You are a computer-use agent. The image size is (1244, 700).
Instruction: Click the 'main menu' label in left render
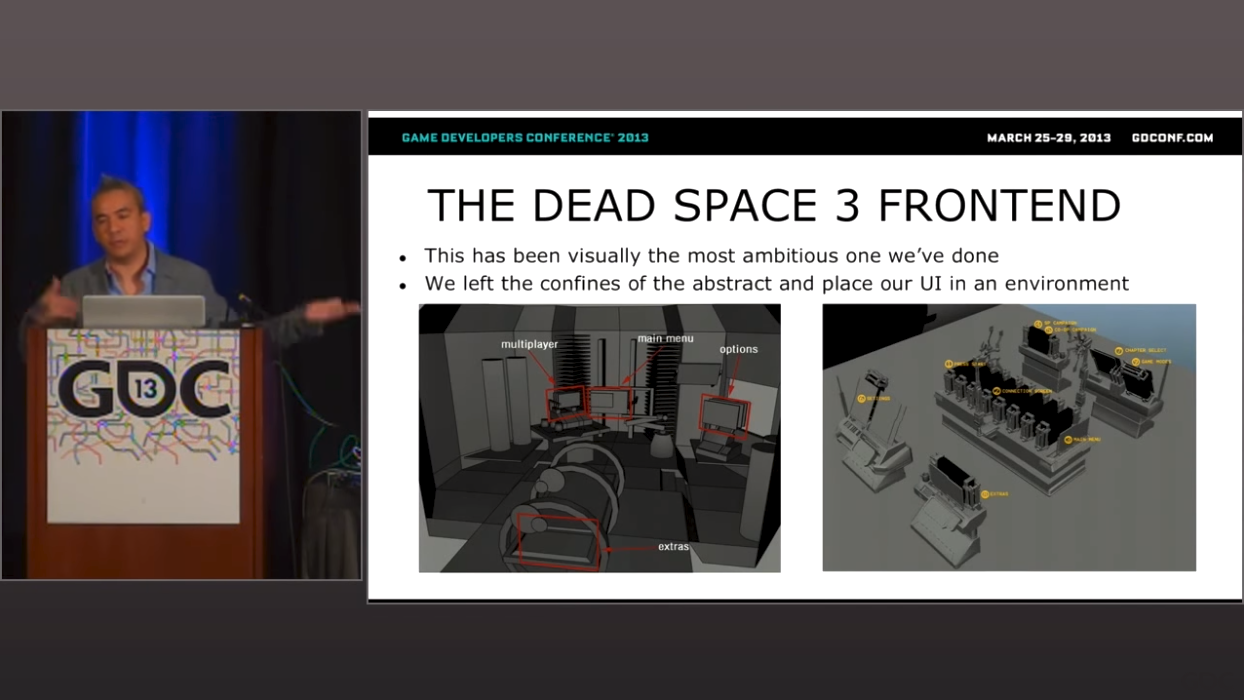665,339
